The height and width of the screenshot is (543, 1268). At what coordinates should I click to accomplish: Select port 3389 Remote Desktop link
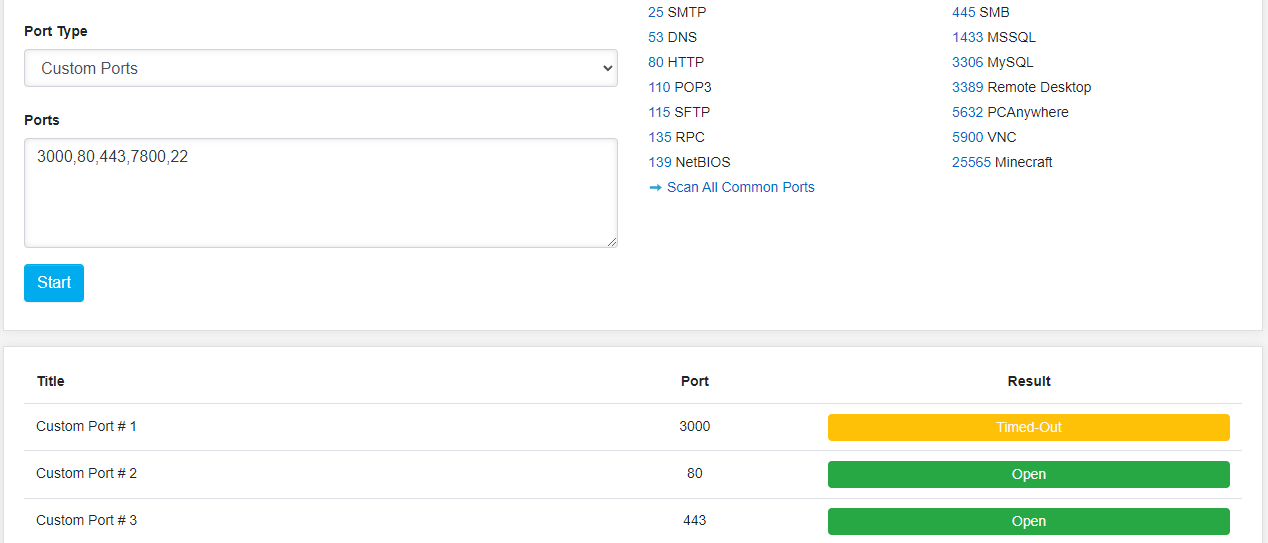click(967, 87)
